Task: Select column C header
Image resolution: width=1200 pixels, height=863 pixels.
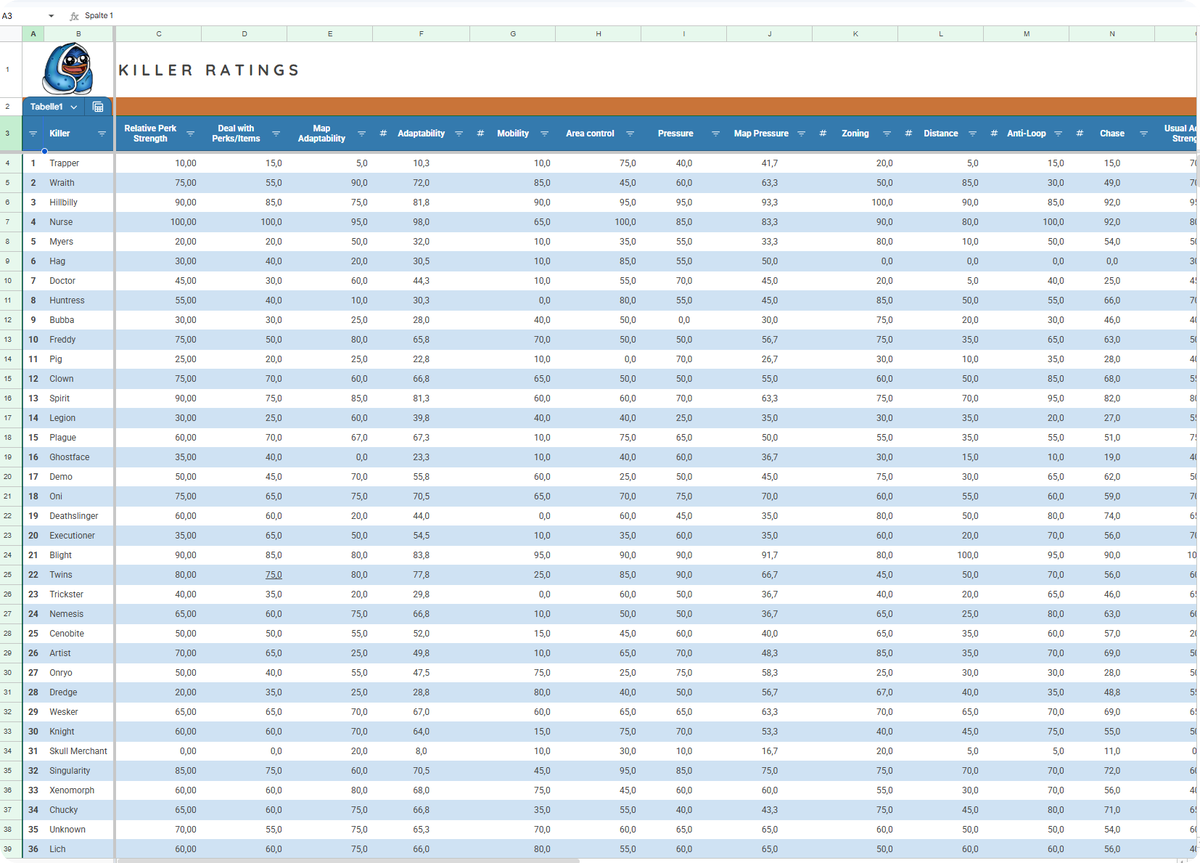Action: pos(159,34)
